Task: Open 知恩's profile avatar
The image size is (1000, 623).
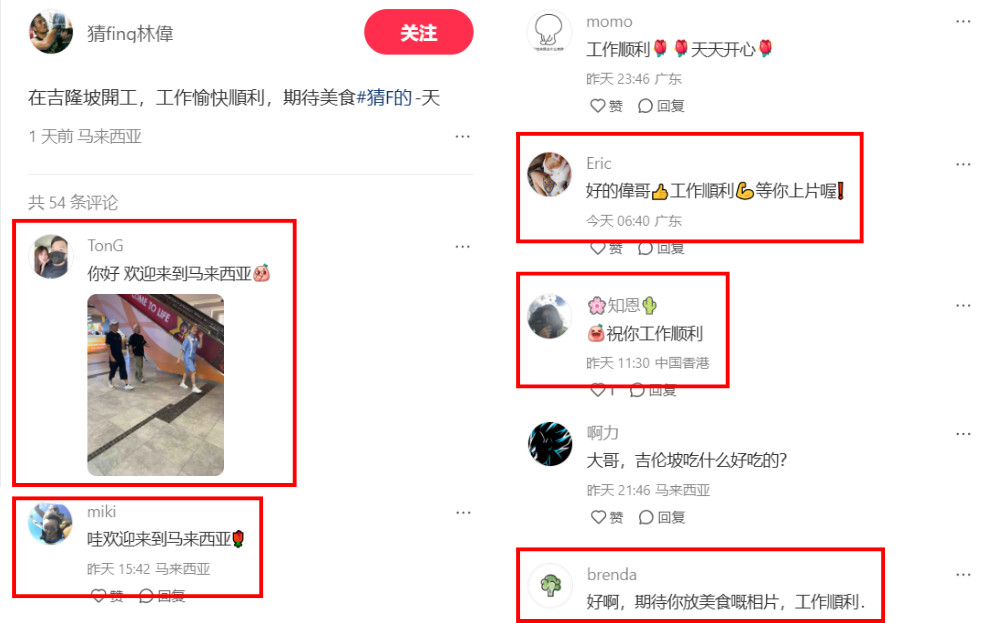Action: point(550,316)
